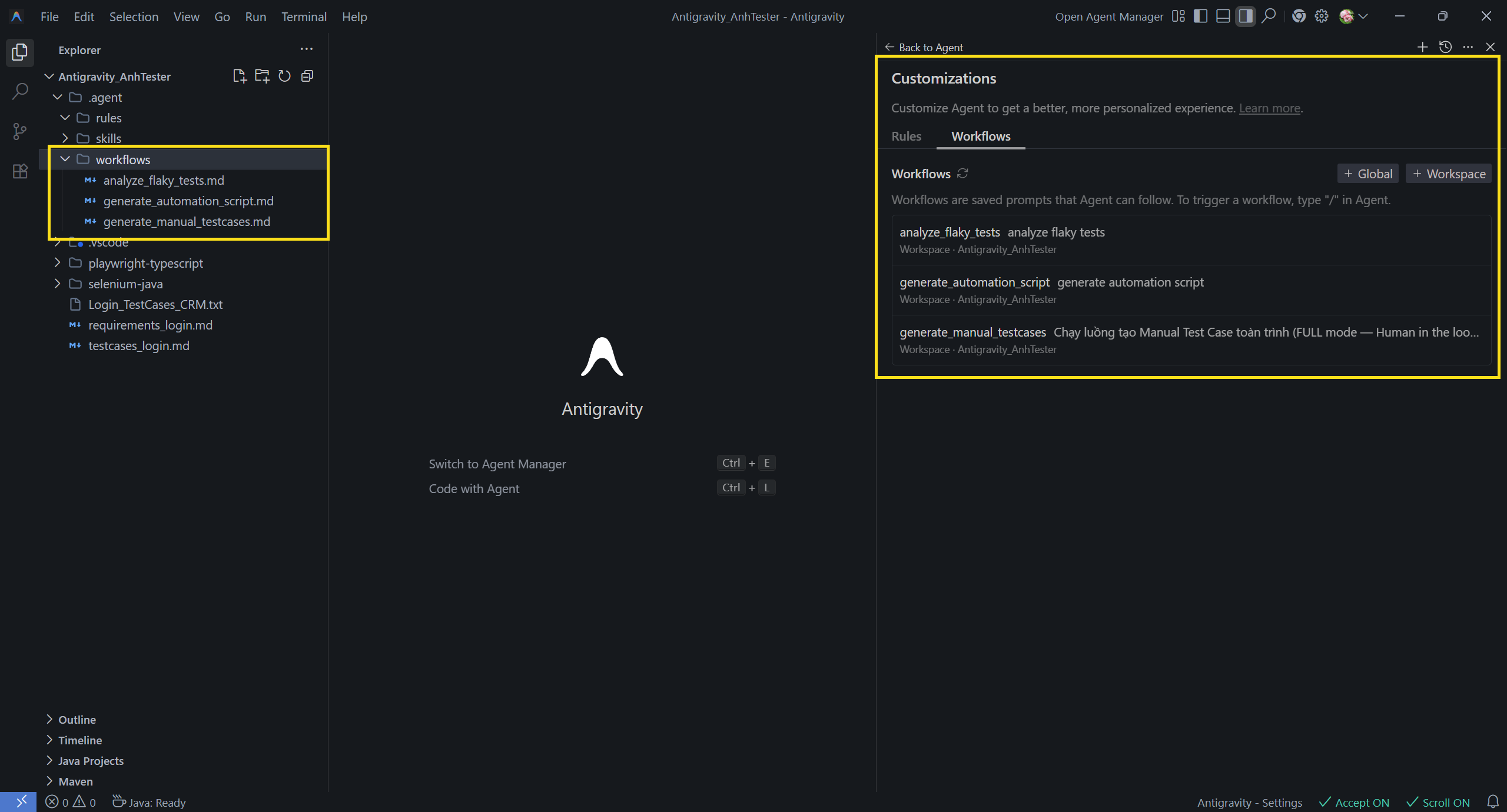The height and width of the screenshot is (812, 1507).
Task: Collapse all folders in Explorer
Action: [307, 76]
